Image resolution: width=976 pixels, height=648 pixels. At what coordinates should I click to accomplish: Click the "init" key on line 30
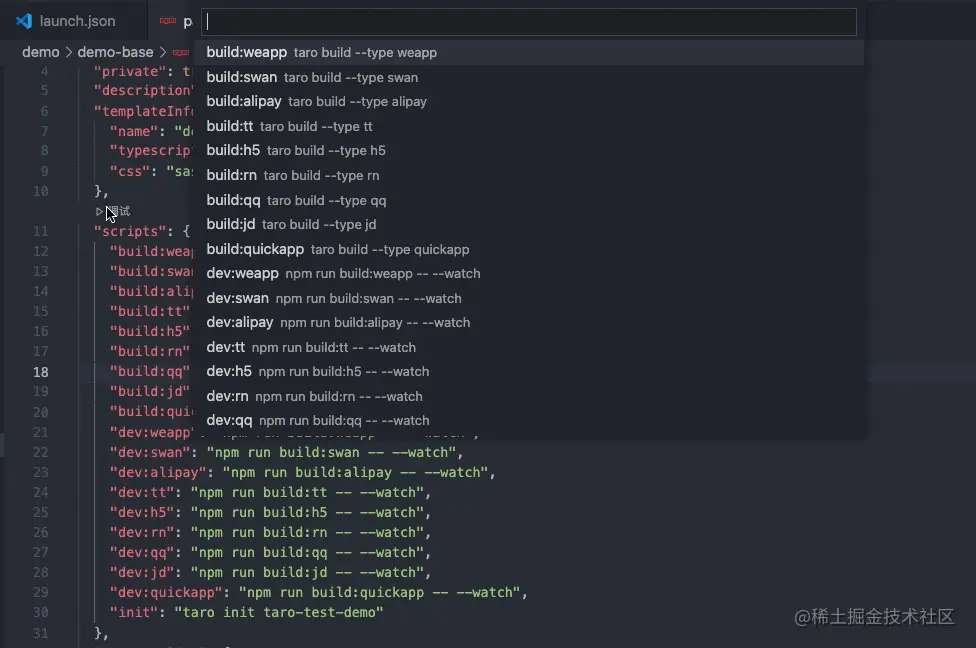pyautogui.click(x=133, y=613)
